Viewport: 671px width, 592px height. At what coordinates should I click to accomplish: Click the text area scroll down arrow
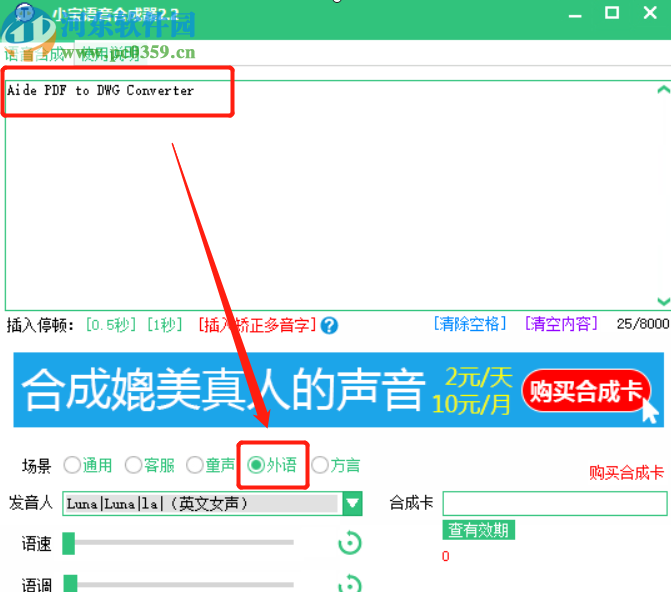(663, 301)
